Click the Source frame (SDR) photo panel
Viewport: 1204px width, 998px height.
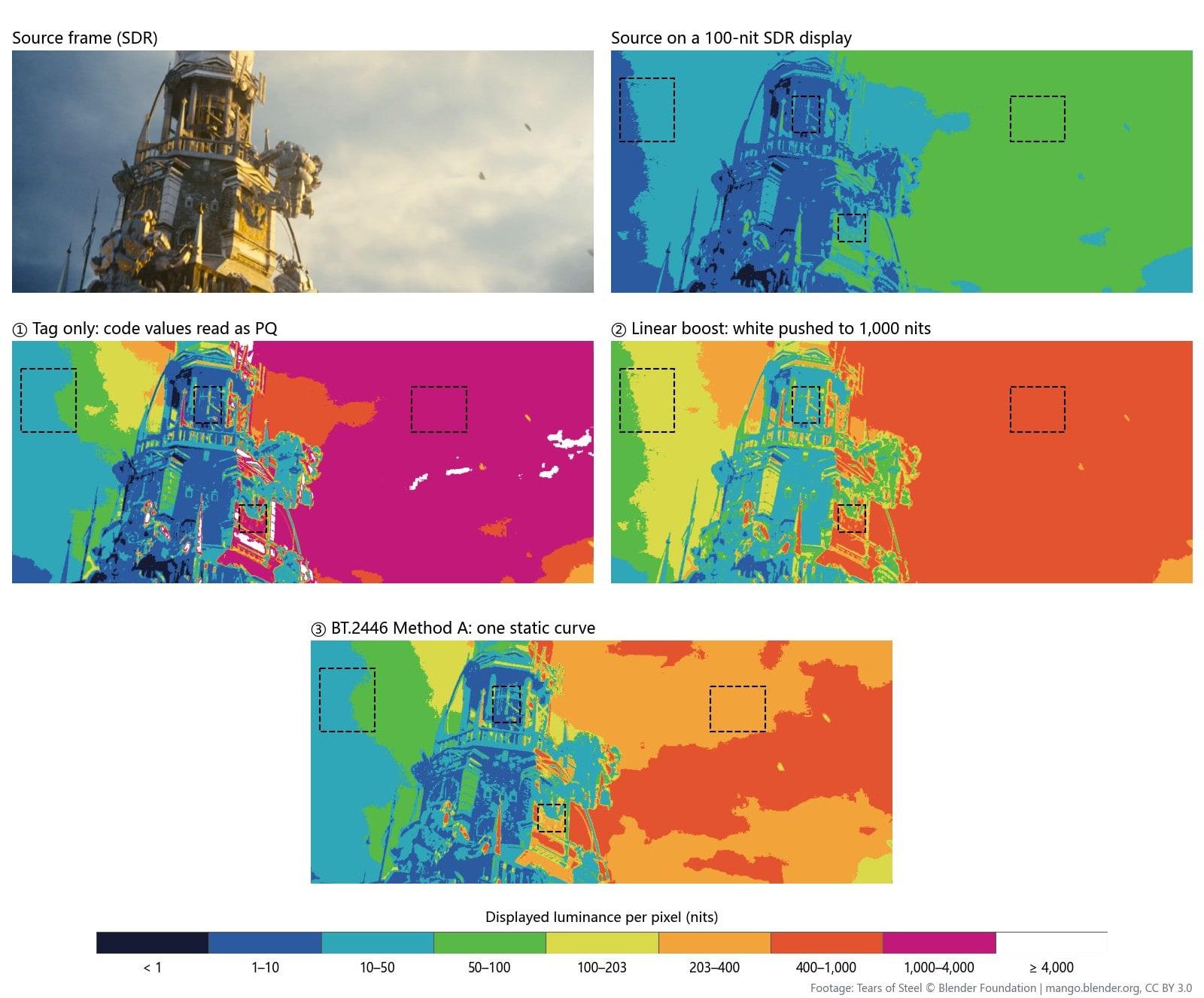[303, 172]
